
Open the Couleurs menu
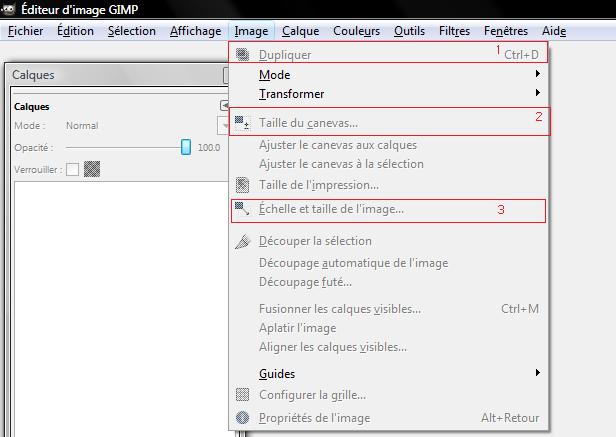(356, 31)
